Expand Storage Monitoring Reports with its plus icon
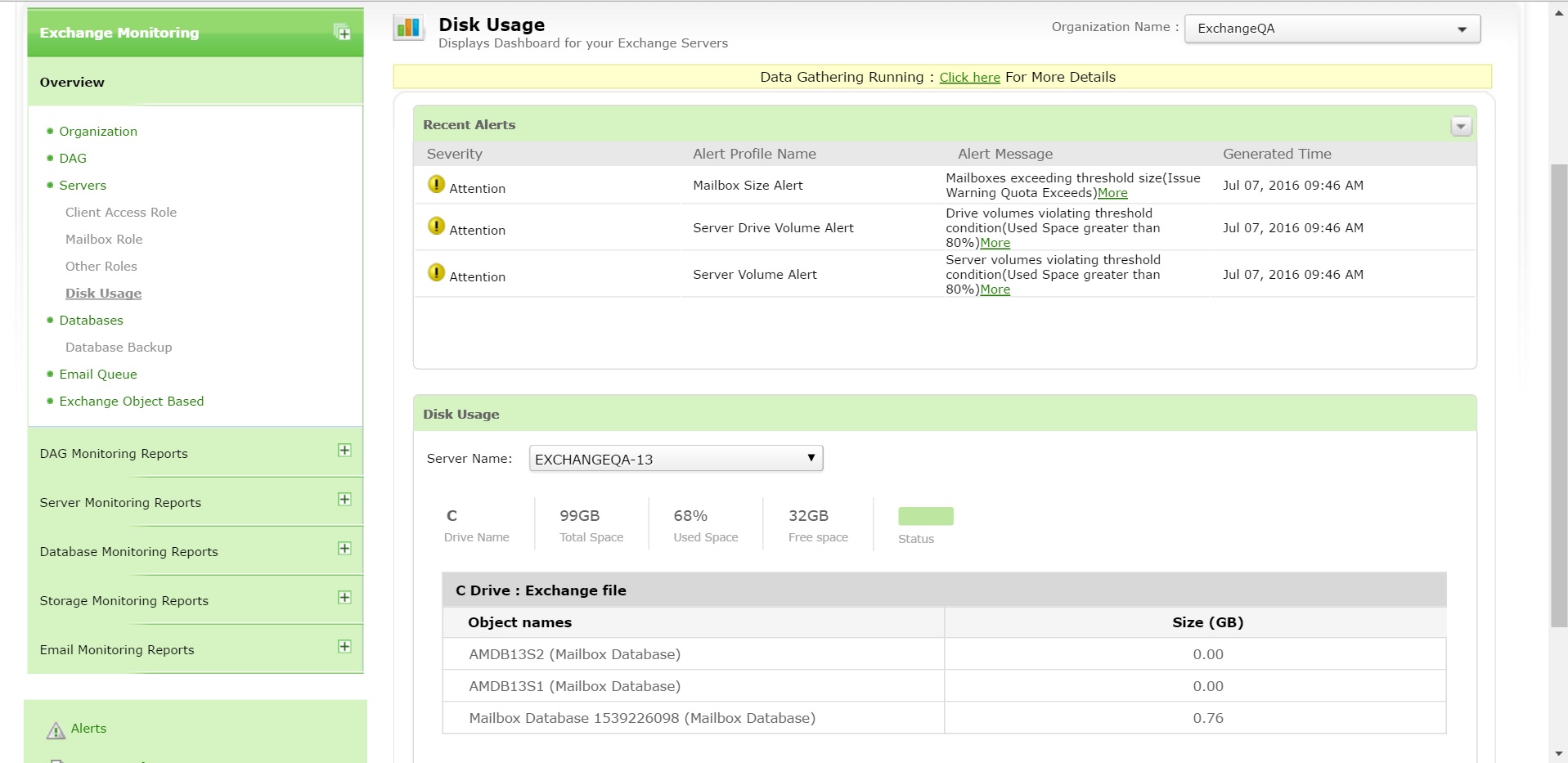Screen dimensions: 1568x763 coord(344,598)
